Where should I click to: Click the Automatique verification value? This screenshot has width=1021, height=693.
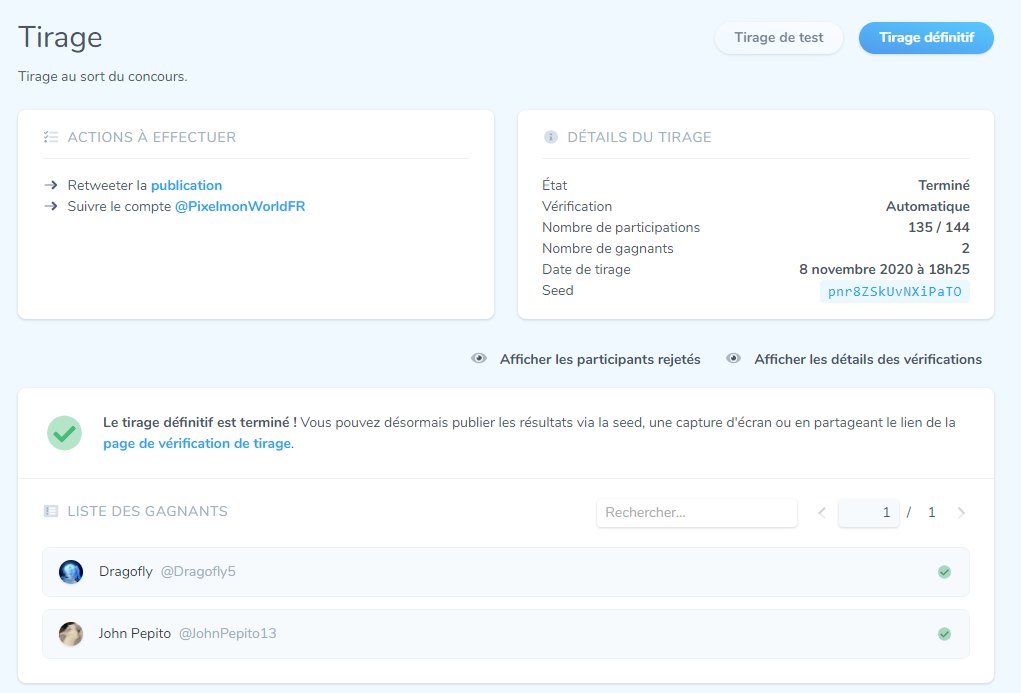point(927,206)
